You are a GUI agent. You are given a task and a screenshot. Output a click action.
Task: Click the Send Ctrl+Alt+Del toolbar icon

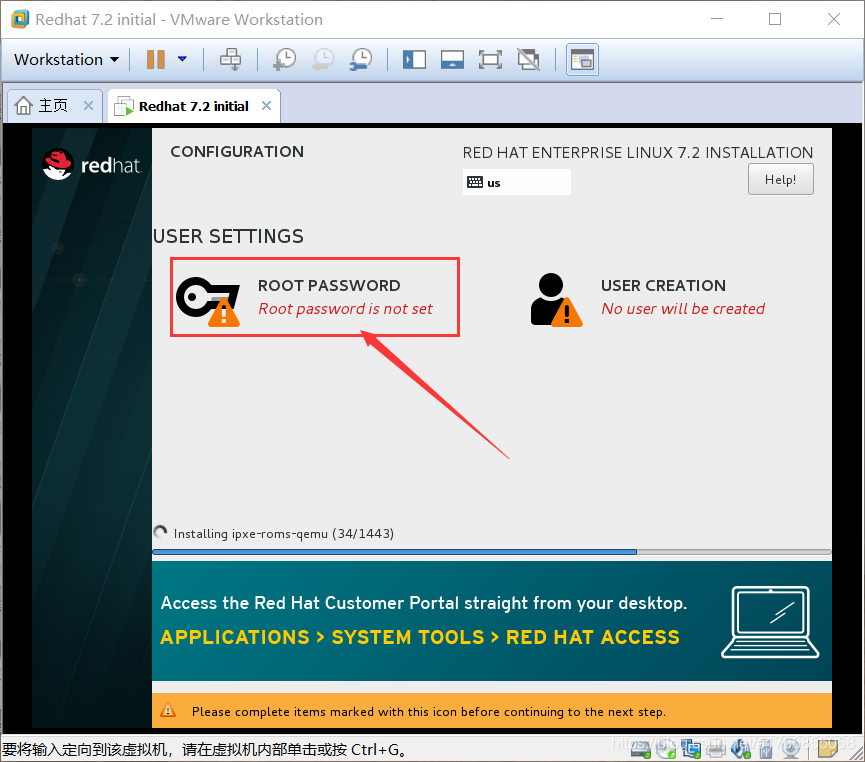230,59
